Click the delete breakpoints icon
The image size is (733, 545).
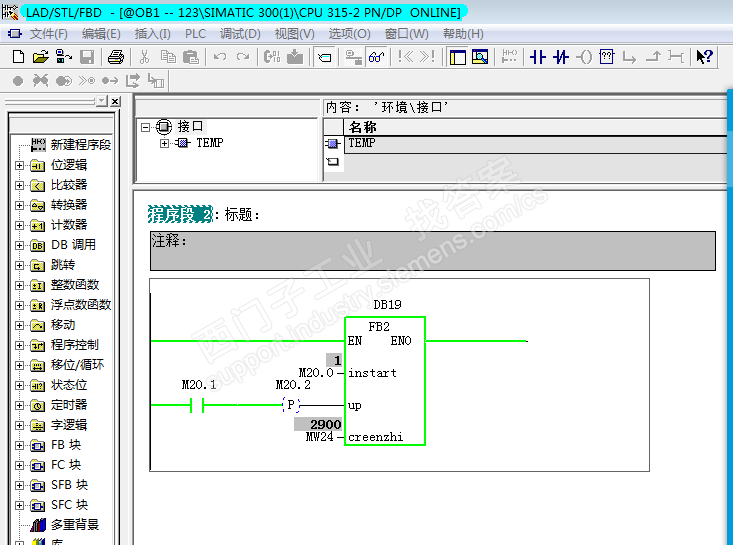(40, 81)
